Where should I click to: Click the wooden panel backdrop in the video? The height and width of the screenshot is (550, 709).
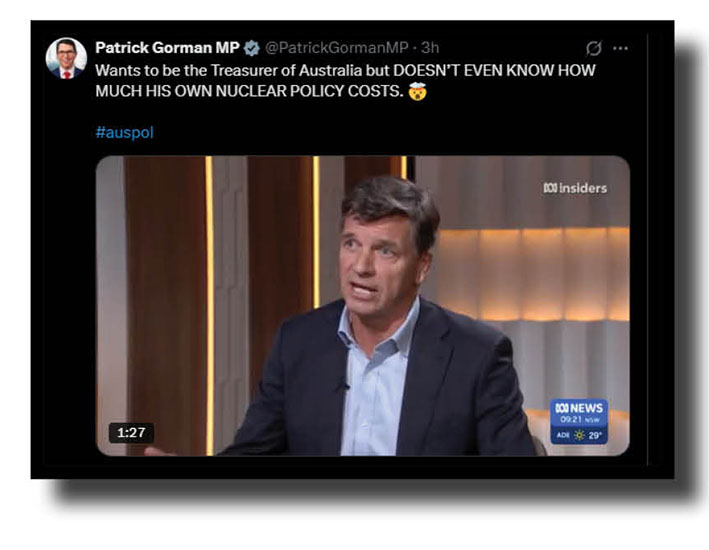(165, 306)
